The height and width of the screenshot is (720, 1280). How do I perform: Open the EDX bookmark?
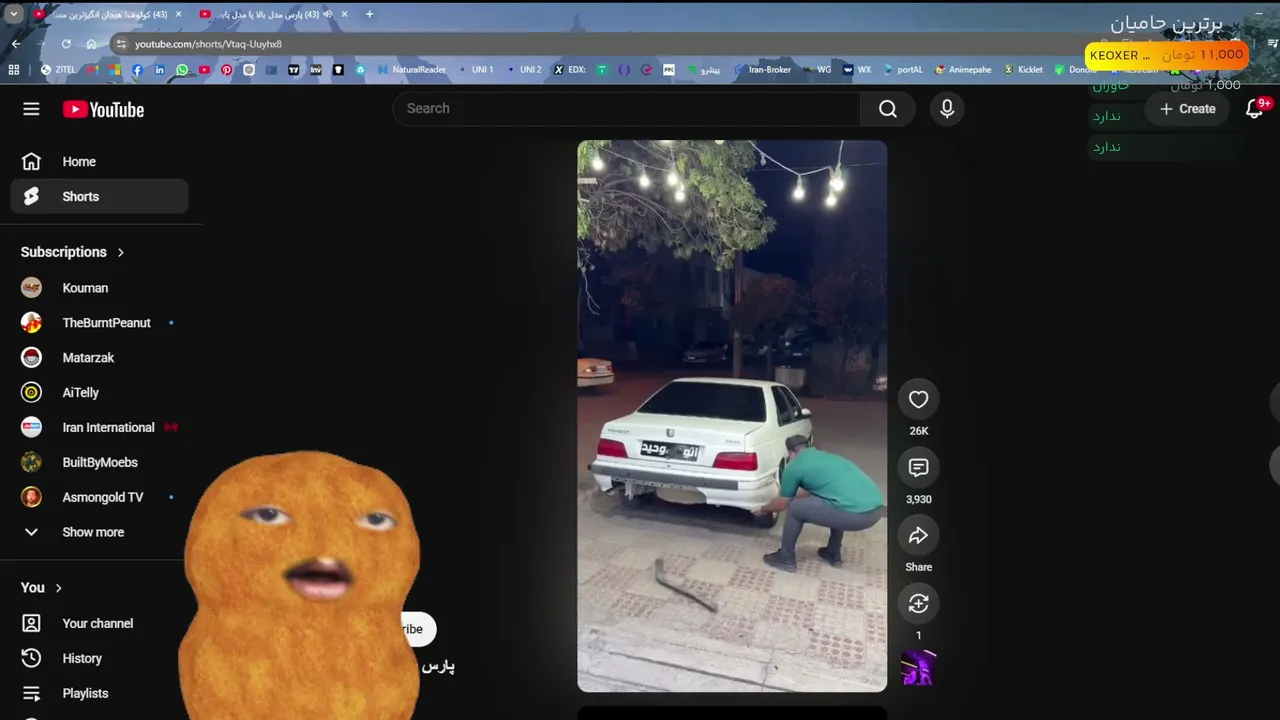click(x=570, y=70)
